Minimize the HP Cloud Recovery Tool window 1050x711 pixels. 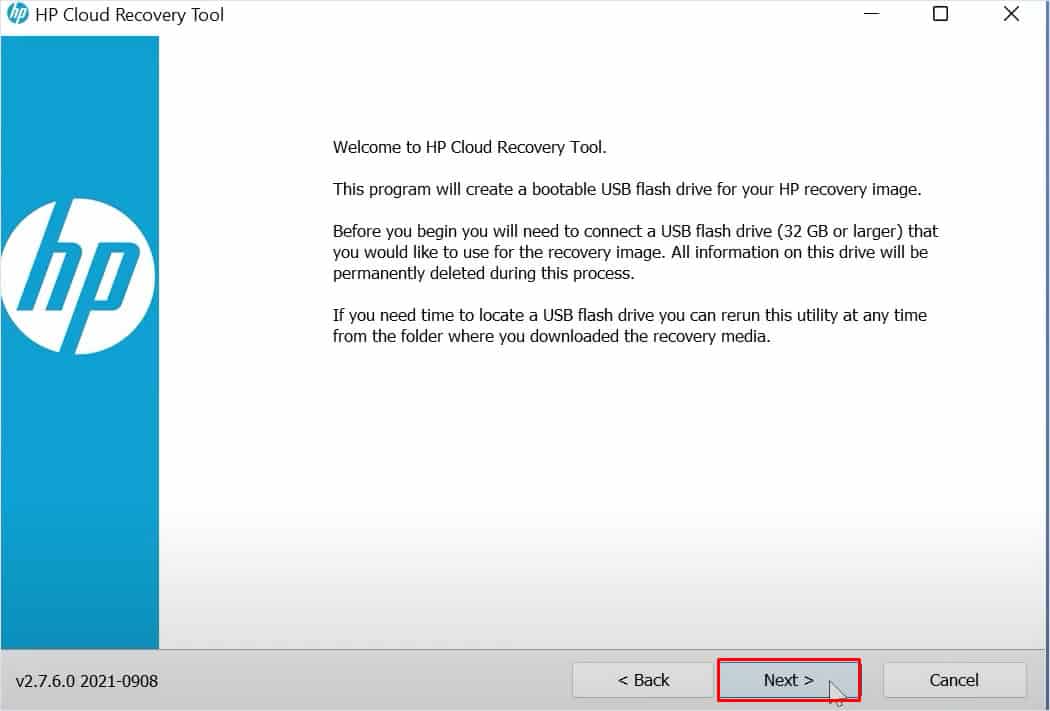[x=871, y=14]
